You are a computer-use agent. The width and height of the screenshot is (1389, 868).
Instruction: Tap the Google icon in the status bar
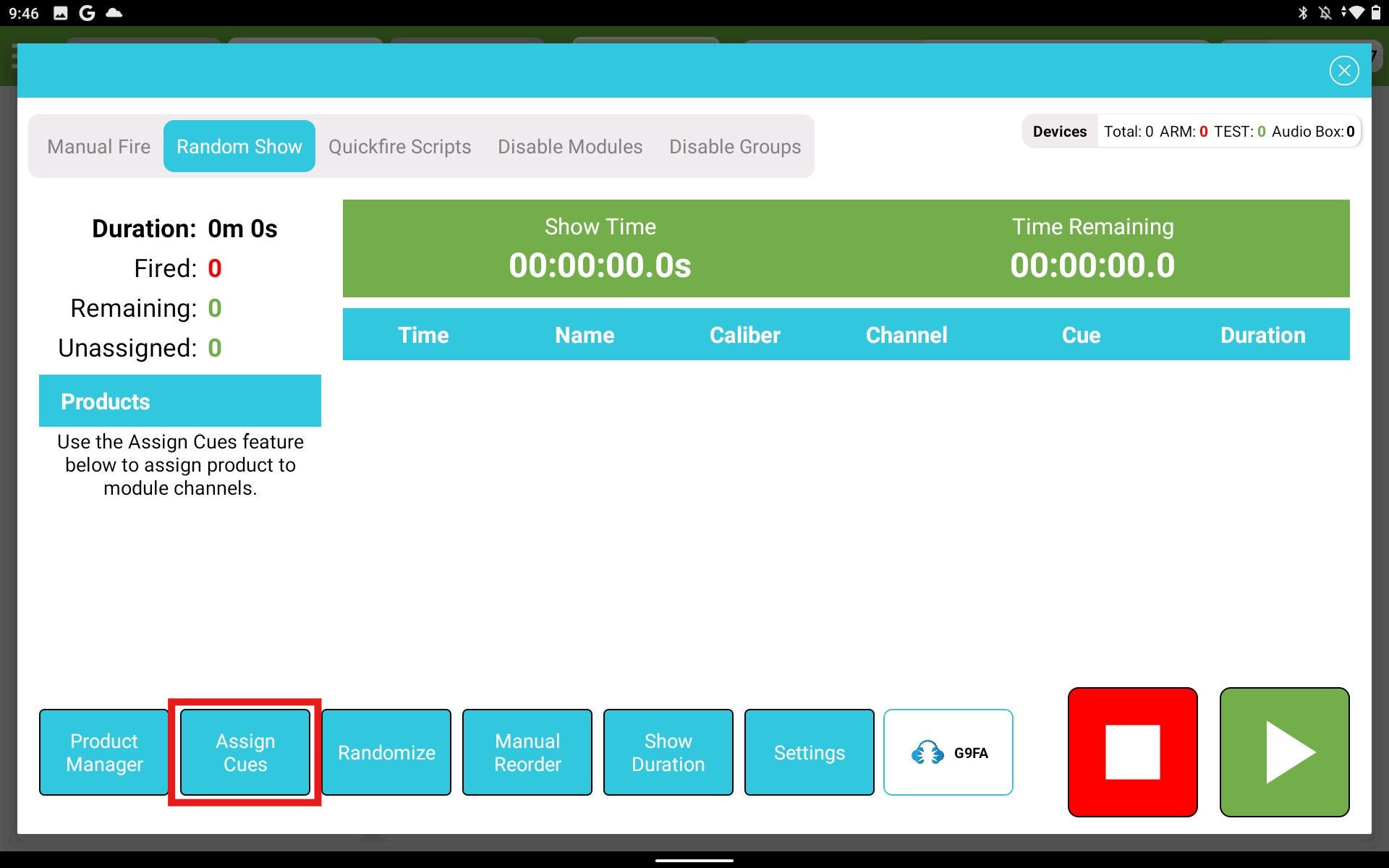pos(86,12)
